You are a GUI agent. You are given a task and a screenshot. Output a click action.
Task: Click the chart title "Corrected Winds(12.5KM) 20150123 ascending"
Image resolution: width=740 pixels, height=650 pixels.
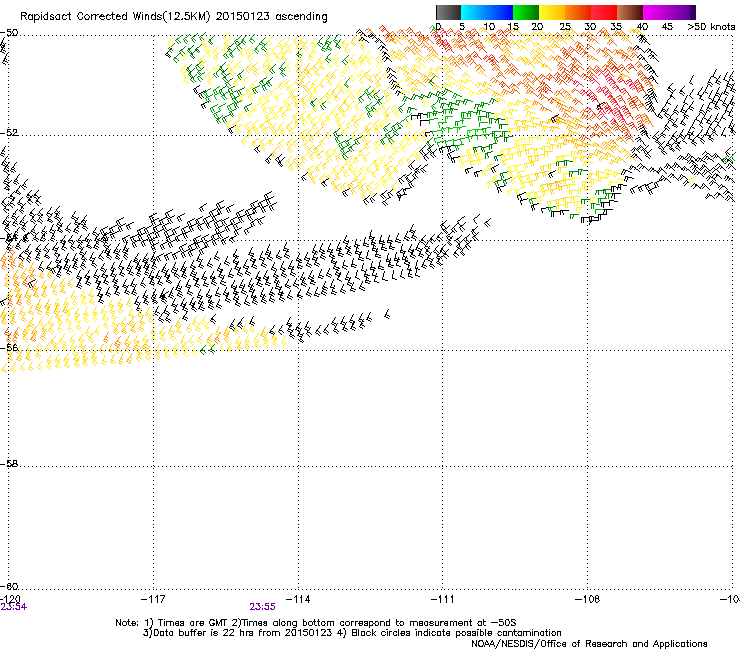202,17
